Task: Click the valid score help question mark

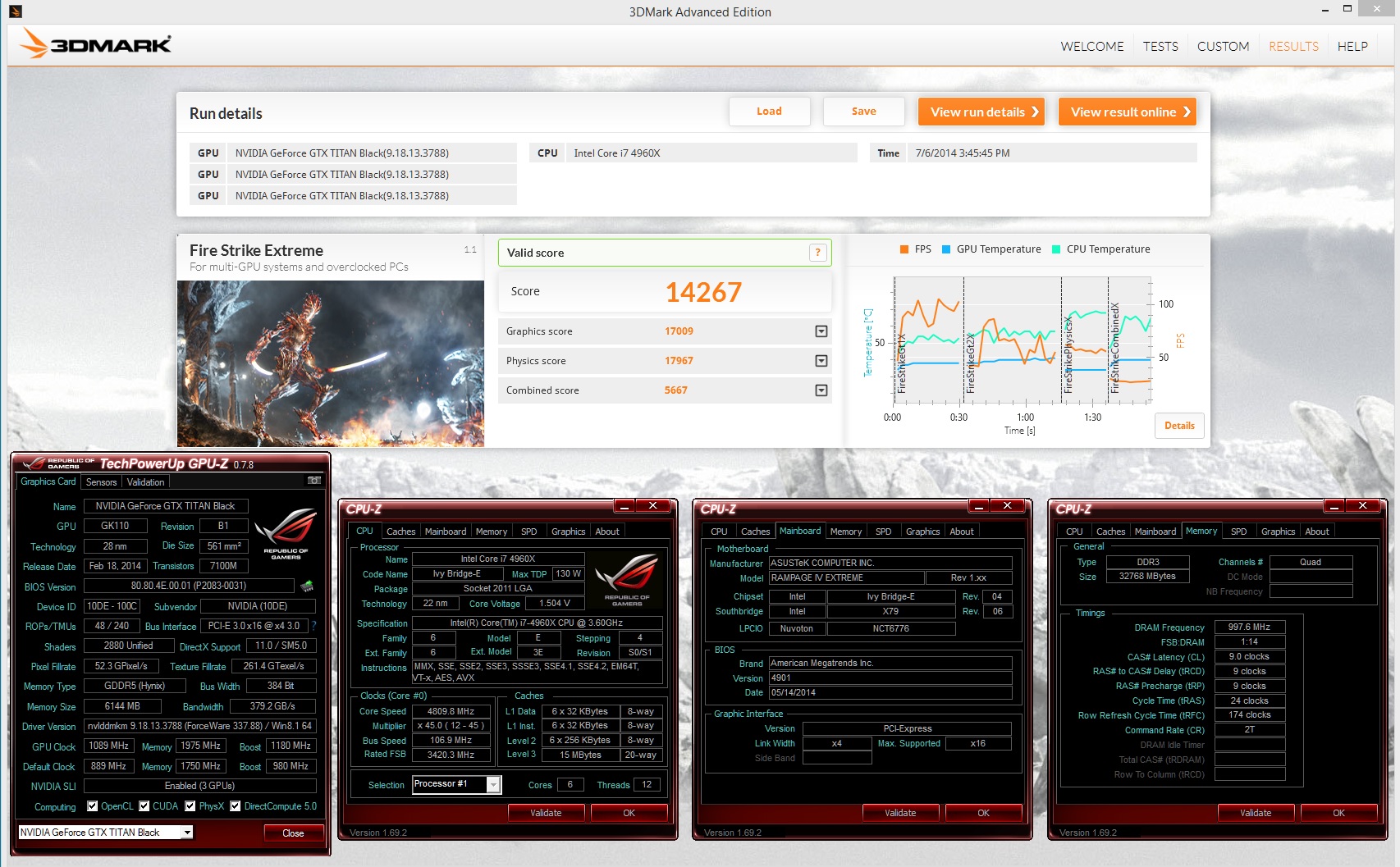Action: pos(817,253)
